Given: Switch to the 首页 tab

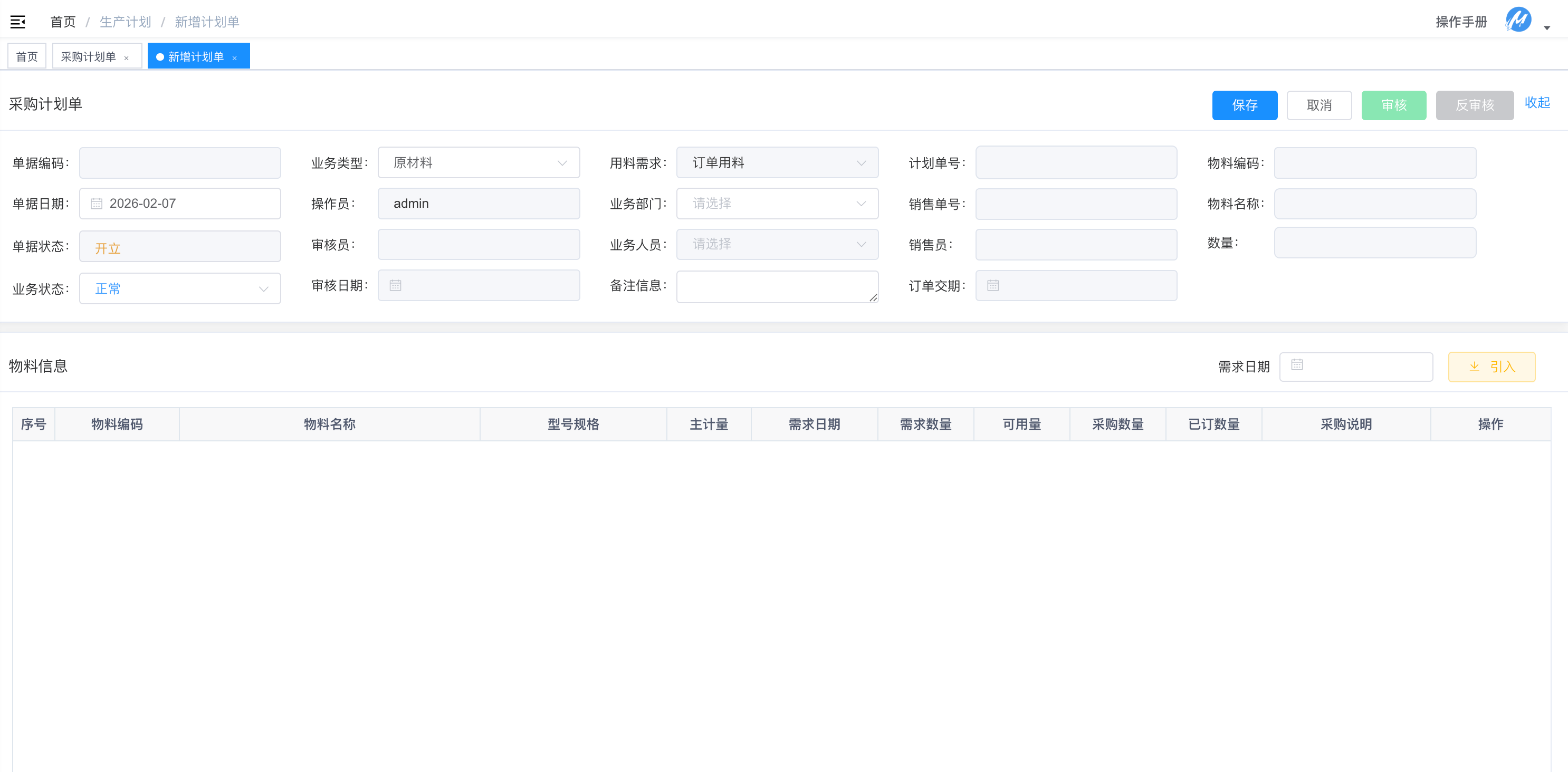Looking at the screenshot, I should pos(27,56).
